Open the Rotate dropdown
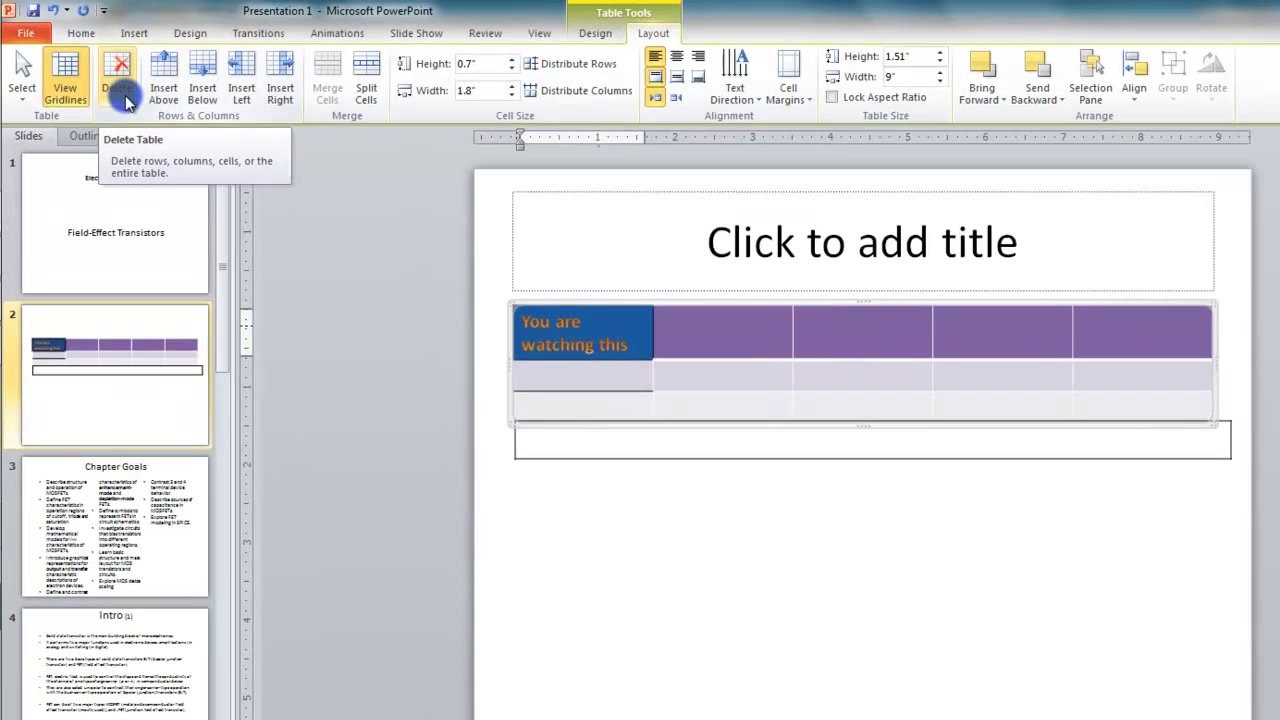 click(x=1211, y=78)
